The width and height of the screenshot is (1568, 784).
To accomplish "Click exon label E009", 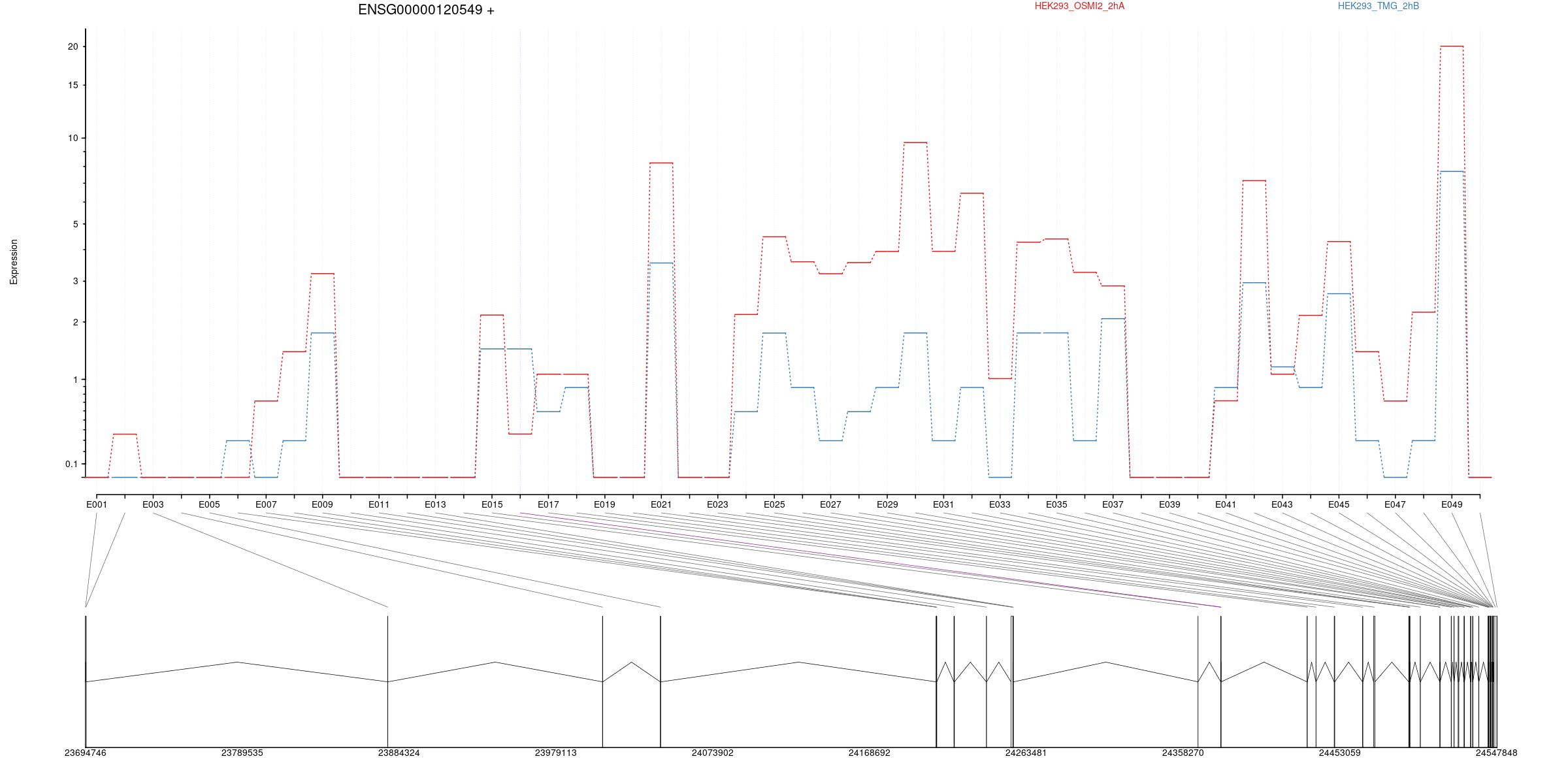I will tap(322, 504).
